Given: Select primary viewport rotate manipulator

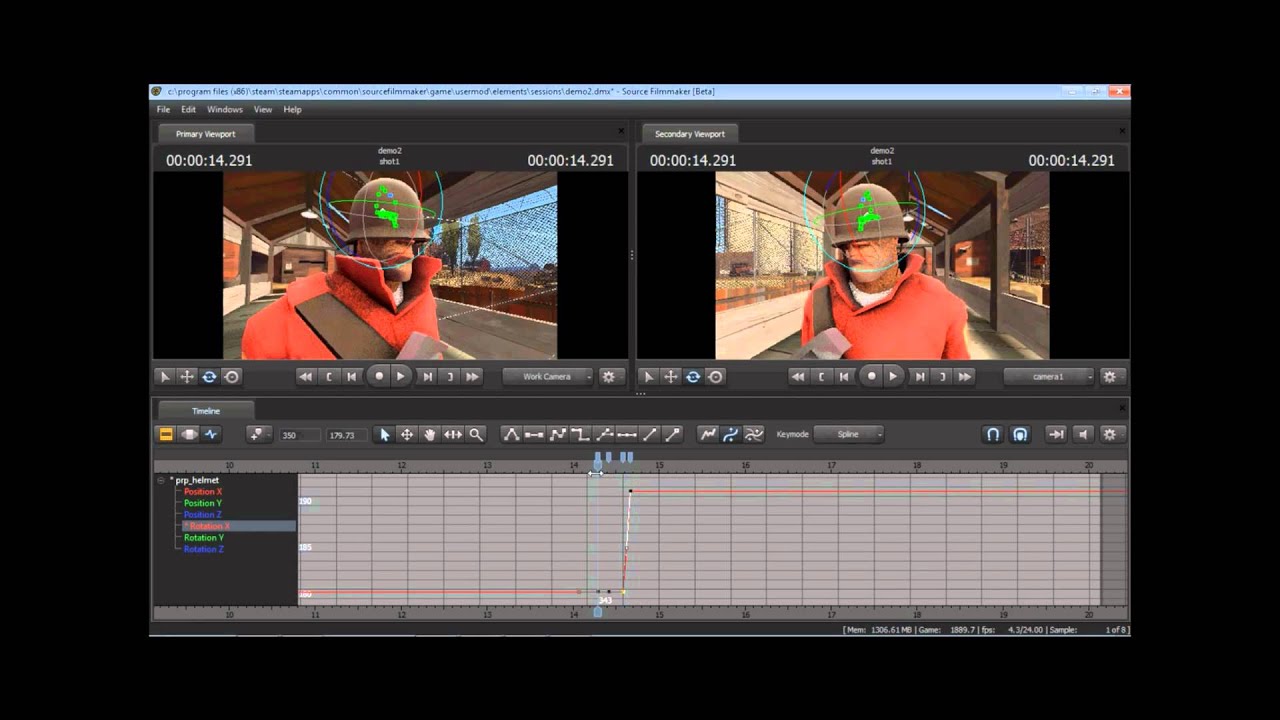Looking at the screenshot, I should (209, 377).
